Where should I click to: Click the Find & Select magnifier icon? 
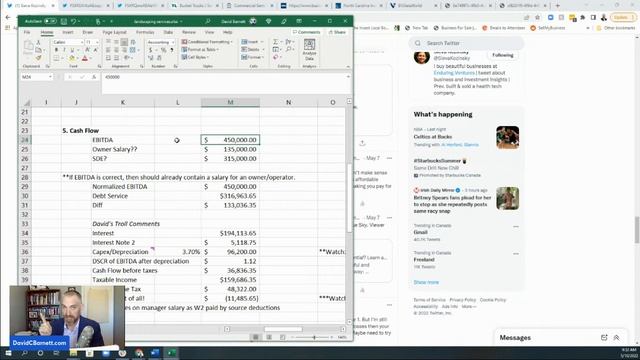coord(289,49)
